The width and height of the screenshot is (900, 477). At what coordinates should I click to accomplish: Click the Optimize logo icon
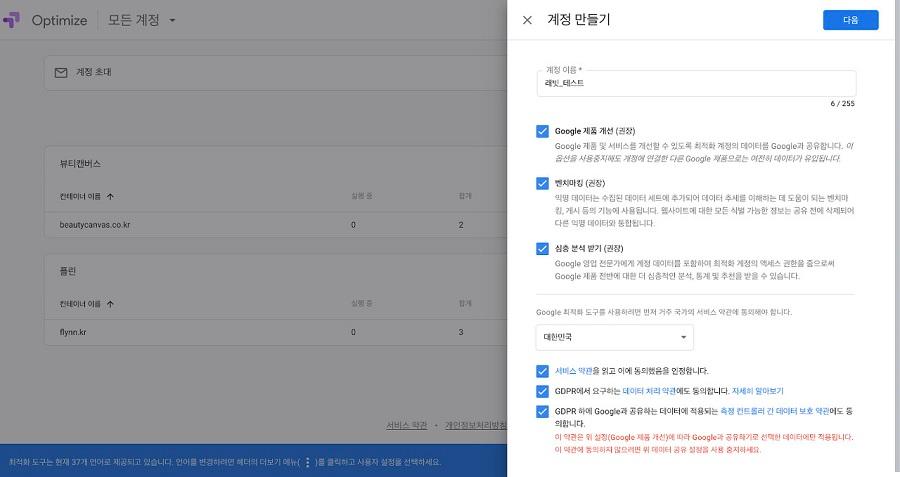pos(11,20)
